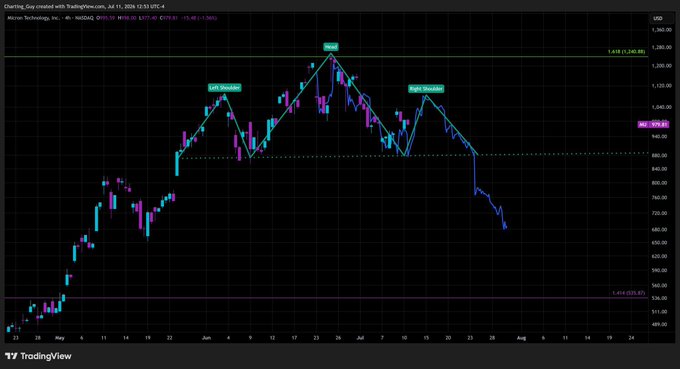Select the 'Left Shoulder' label

point(224,88)
